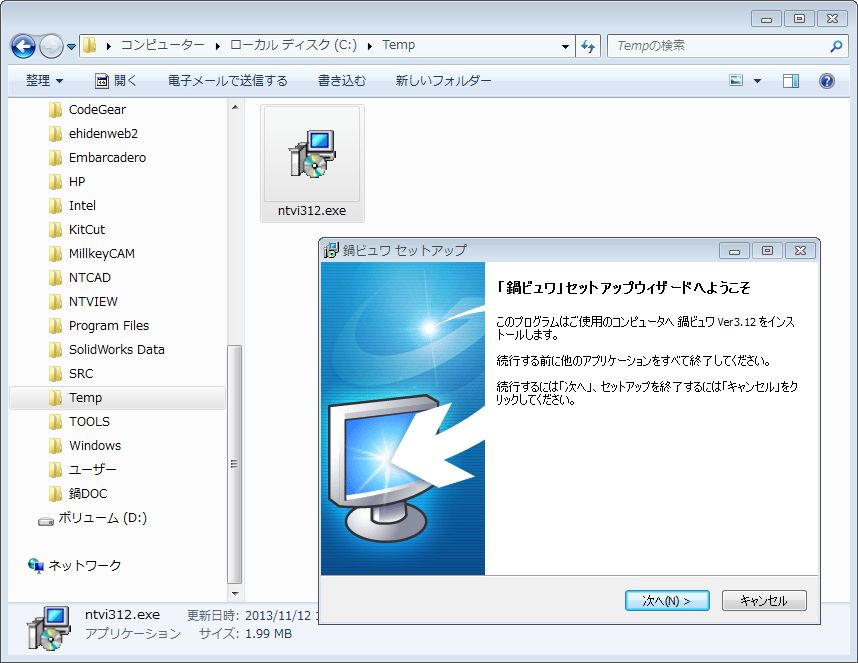Screen dimensions: 858x663
Task: Click the navigation pane scrollbar thumb
Action: (235, 464)
